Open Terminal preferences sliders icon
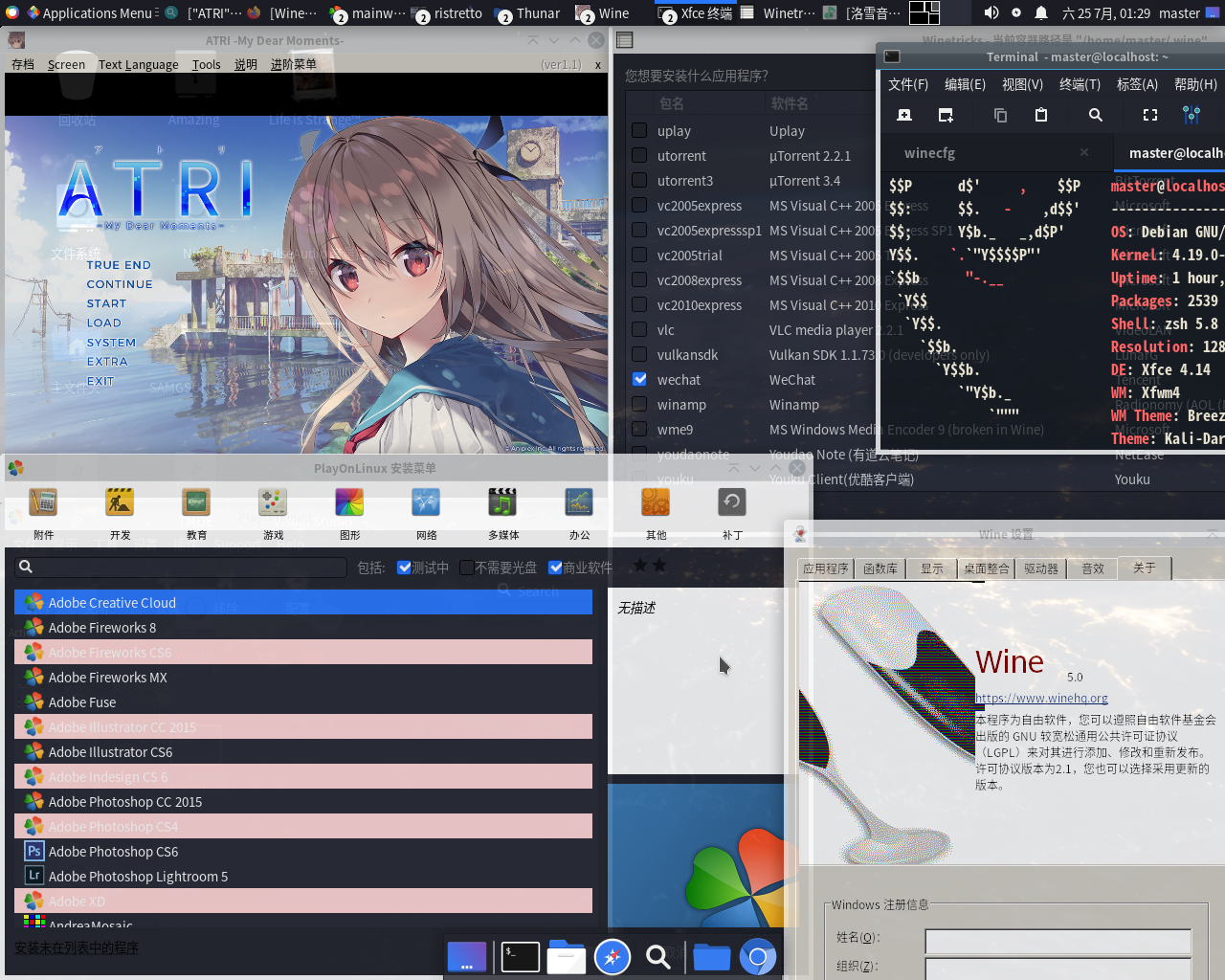This screenshot has width=1225, height=980. pyautogui.click(x=1192, y=115)
